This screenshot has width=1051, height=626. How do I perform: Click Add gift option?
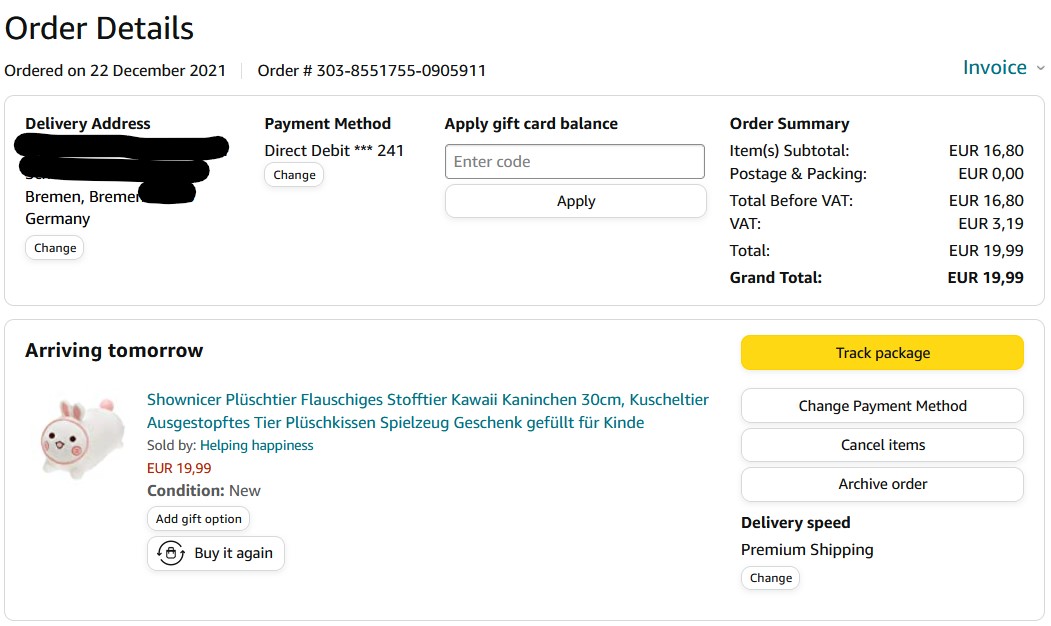(198, 519)
